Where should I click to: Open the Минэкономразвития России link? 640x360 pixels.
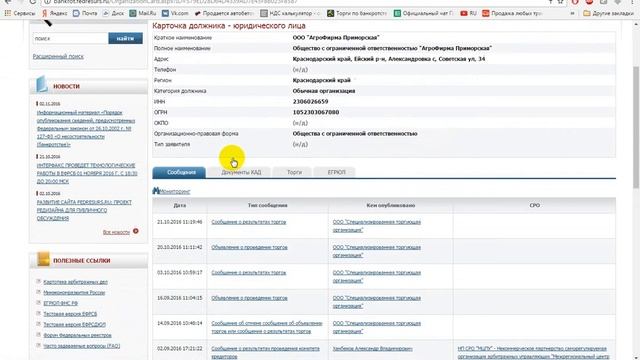(x=74, y=293)
